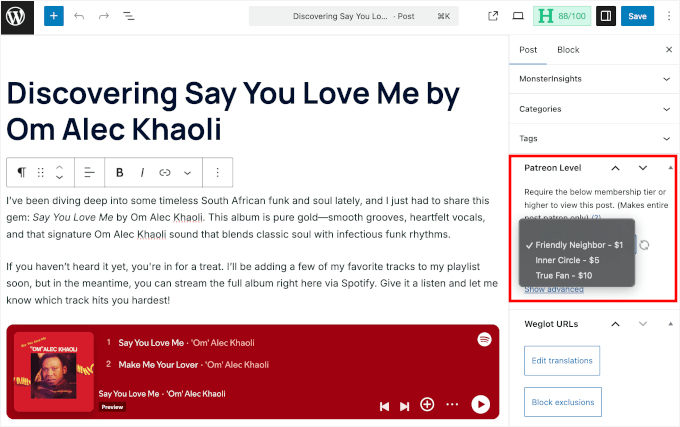Collapse the Patreon Level panel triangle
This screenshot has width=680, height=427.
[670, 168]
